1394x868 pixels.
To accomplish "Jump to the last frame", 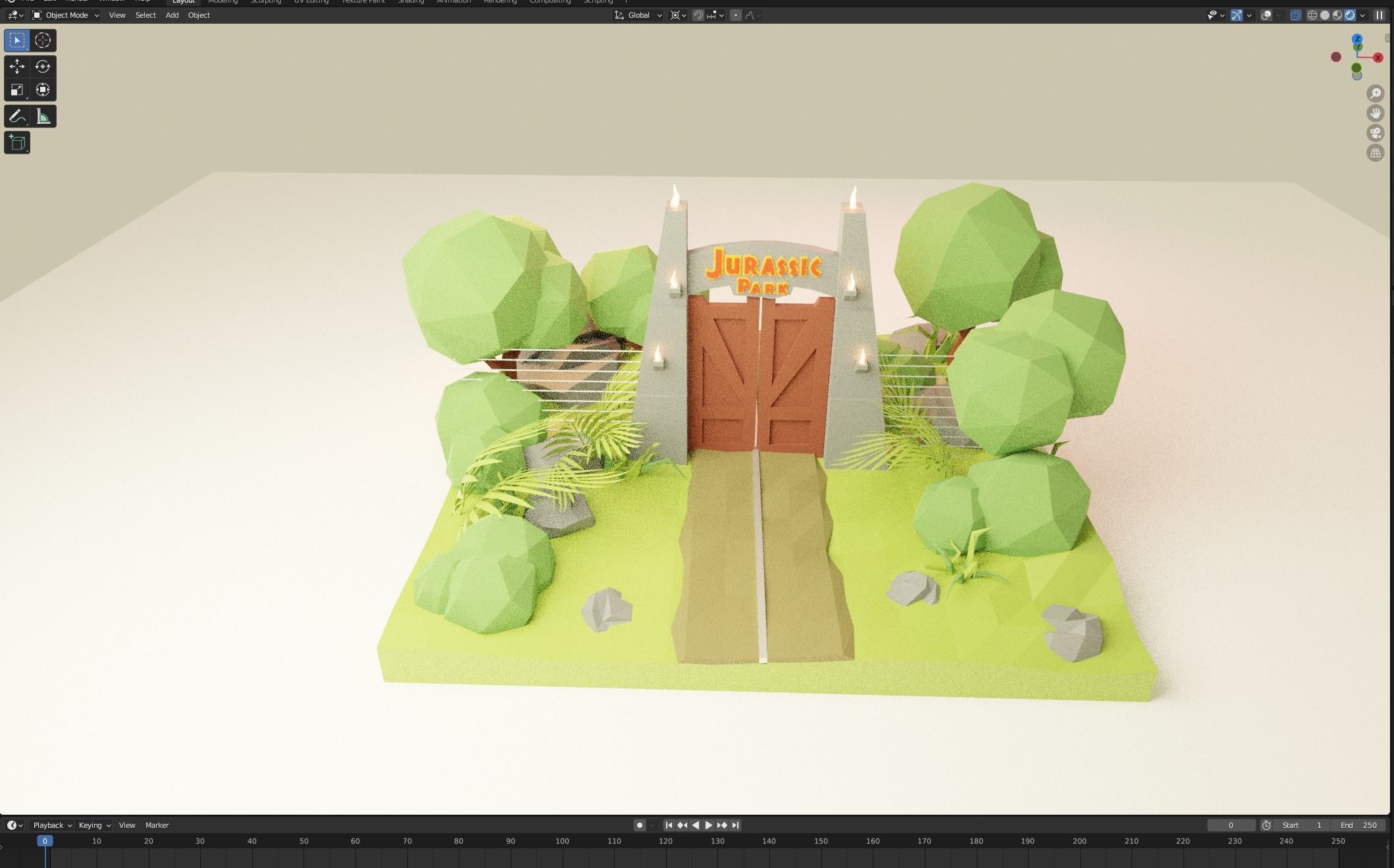I will pos(735,825).
